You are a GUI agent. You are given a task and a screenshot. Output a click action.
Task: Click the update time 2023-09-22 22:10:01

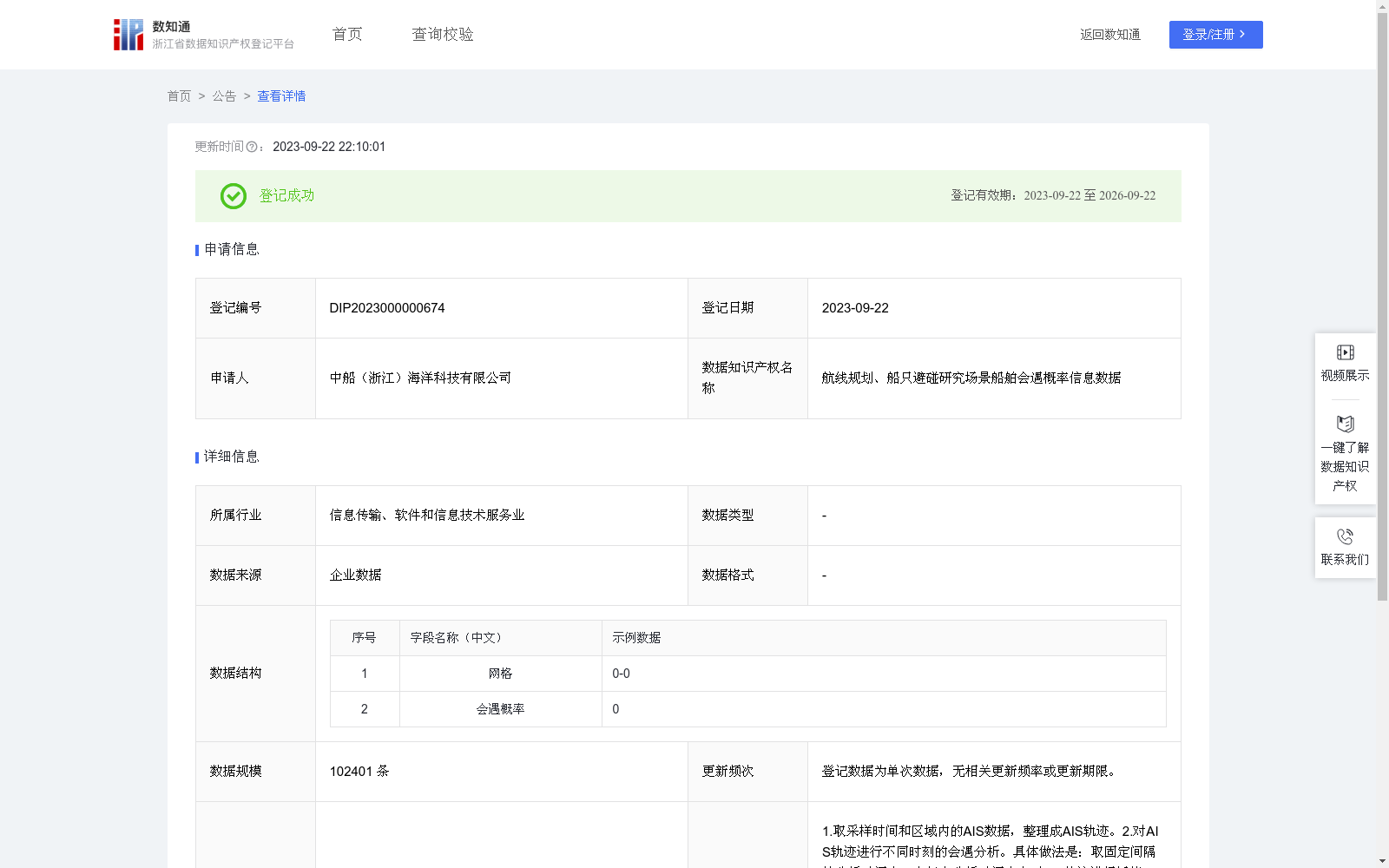click(329, 147)
